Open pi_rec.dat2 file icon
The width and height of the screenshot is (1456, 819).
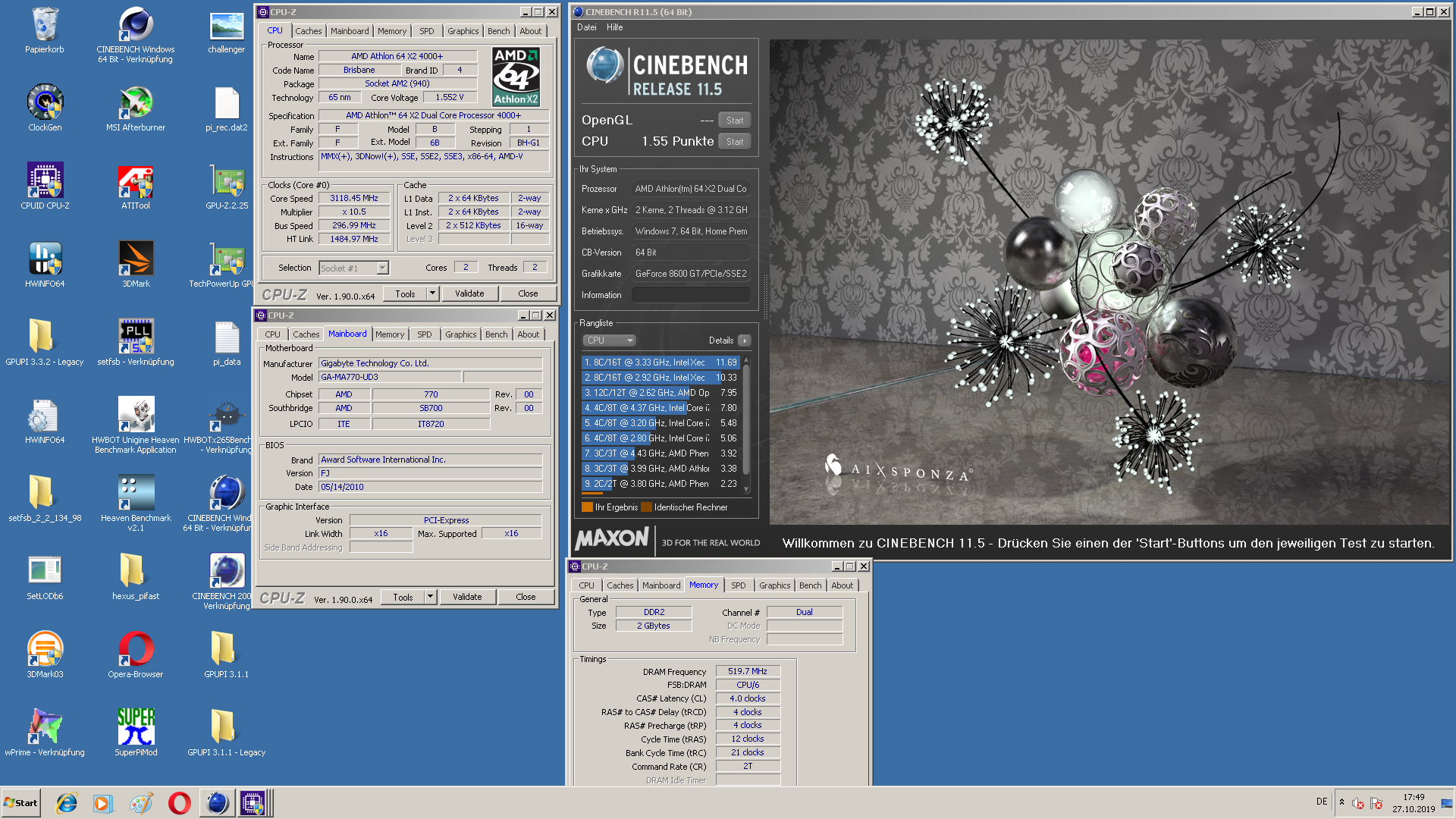226,108
